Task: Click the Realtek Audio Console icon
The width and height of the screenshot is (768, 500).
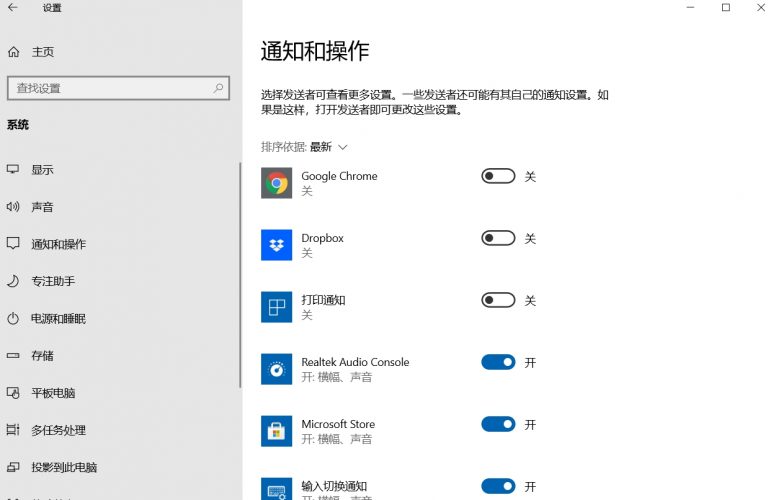Action: [276, 369]
